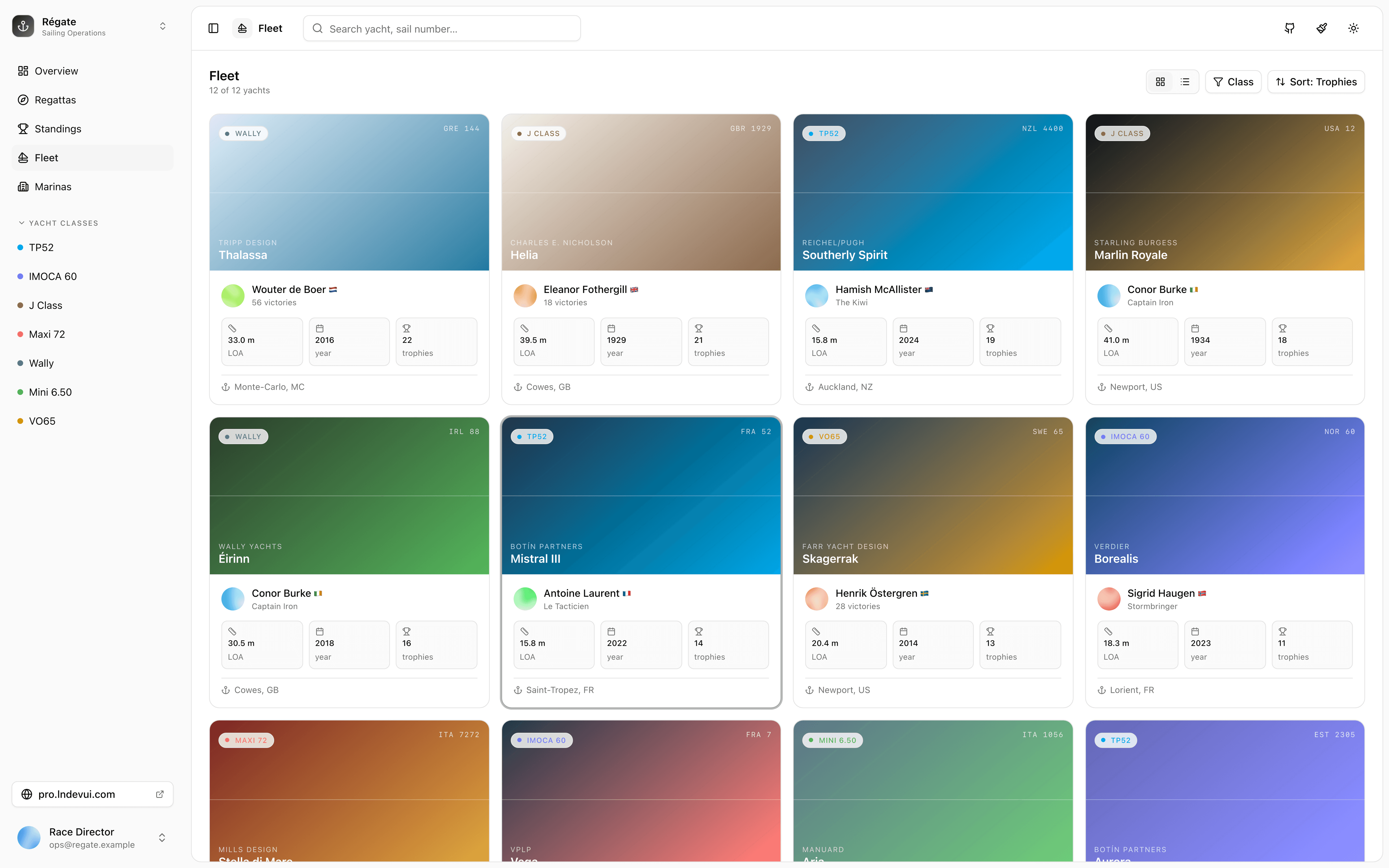This screenshot has height=868, width=1389.
Task: Click Helia's 39.5 m LOA stat
Action: point(553,342)
